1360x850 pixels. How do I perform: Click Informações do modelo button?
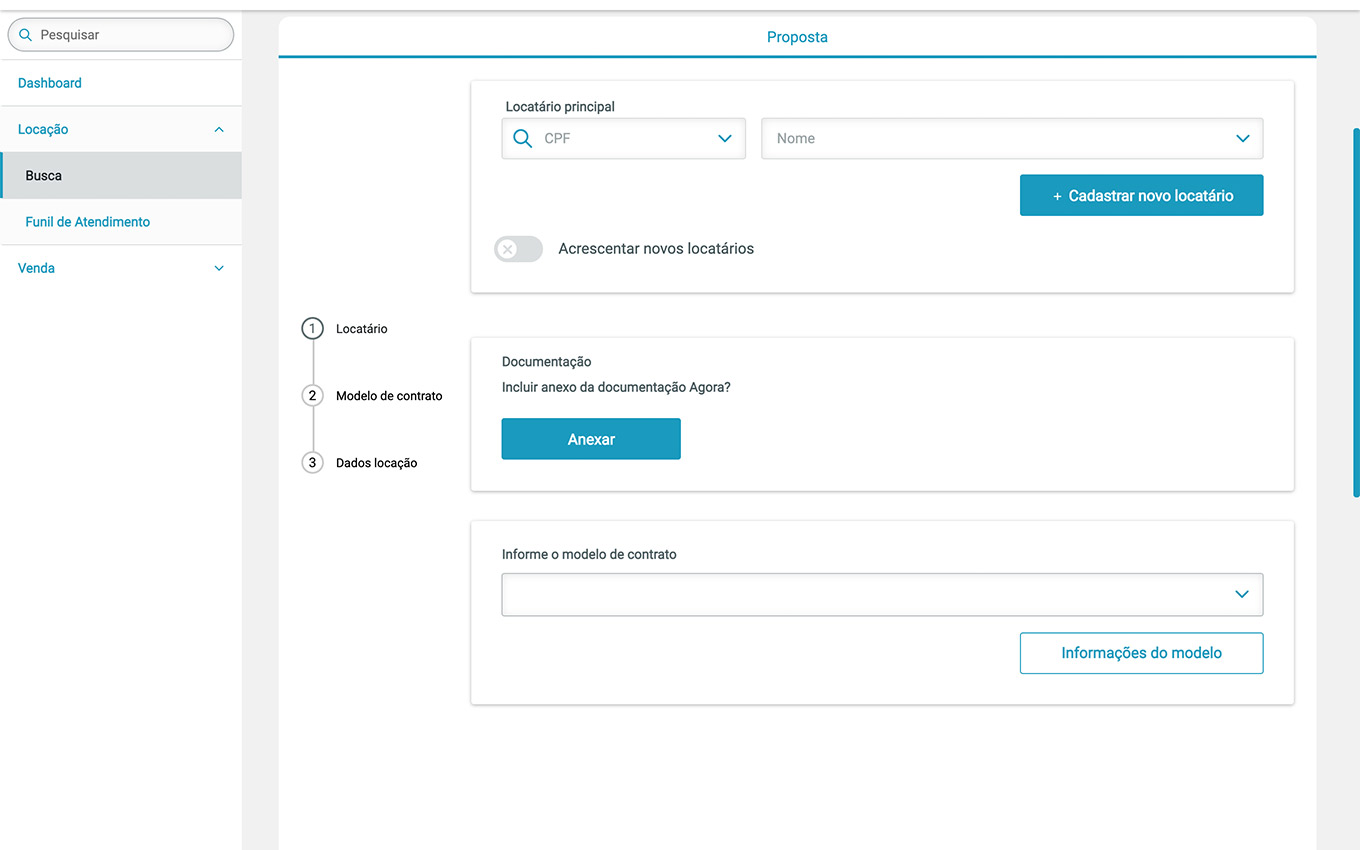point(1141,653)
